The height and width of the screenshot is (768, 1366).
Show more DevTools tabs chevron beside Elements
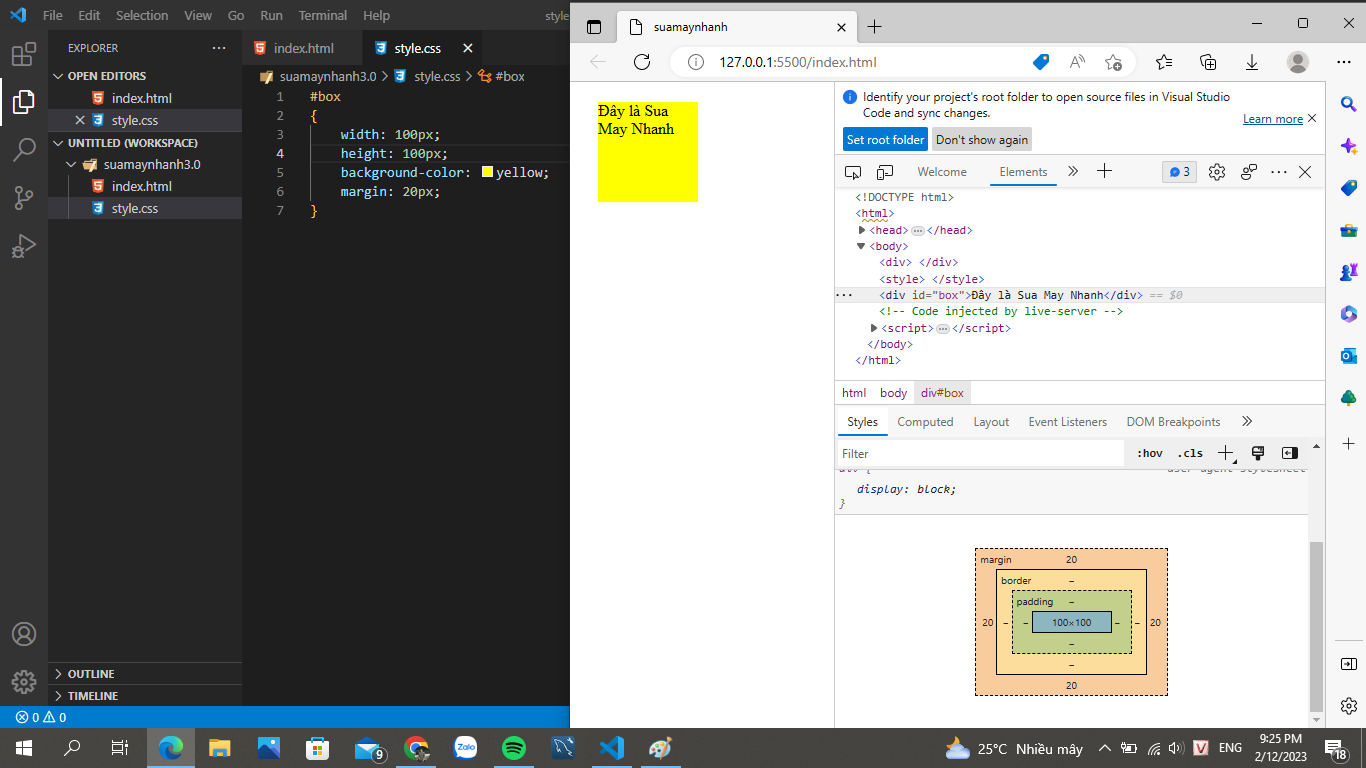(1073, 172)
